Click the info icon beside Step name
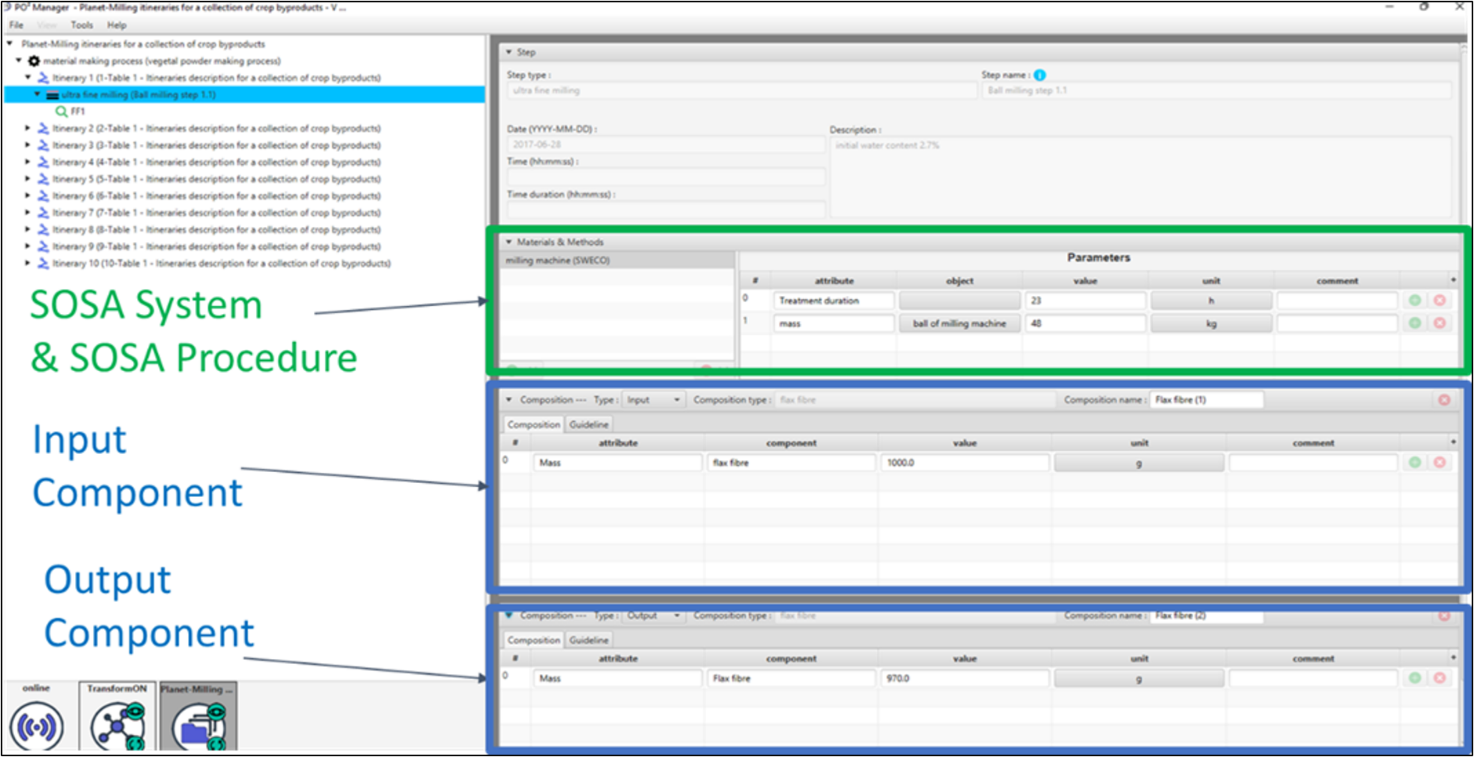 1040,75
